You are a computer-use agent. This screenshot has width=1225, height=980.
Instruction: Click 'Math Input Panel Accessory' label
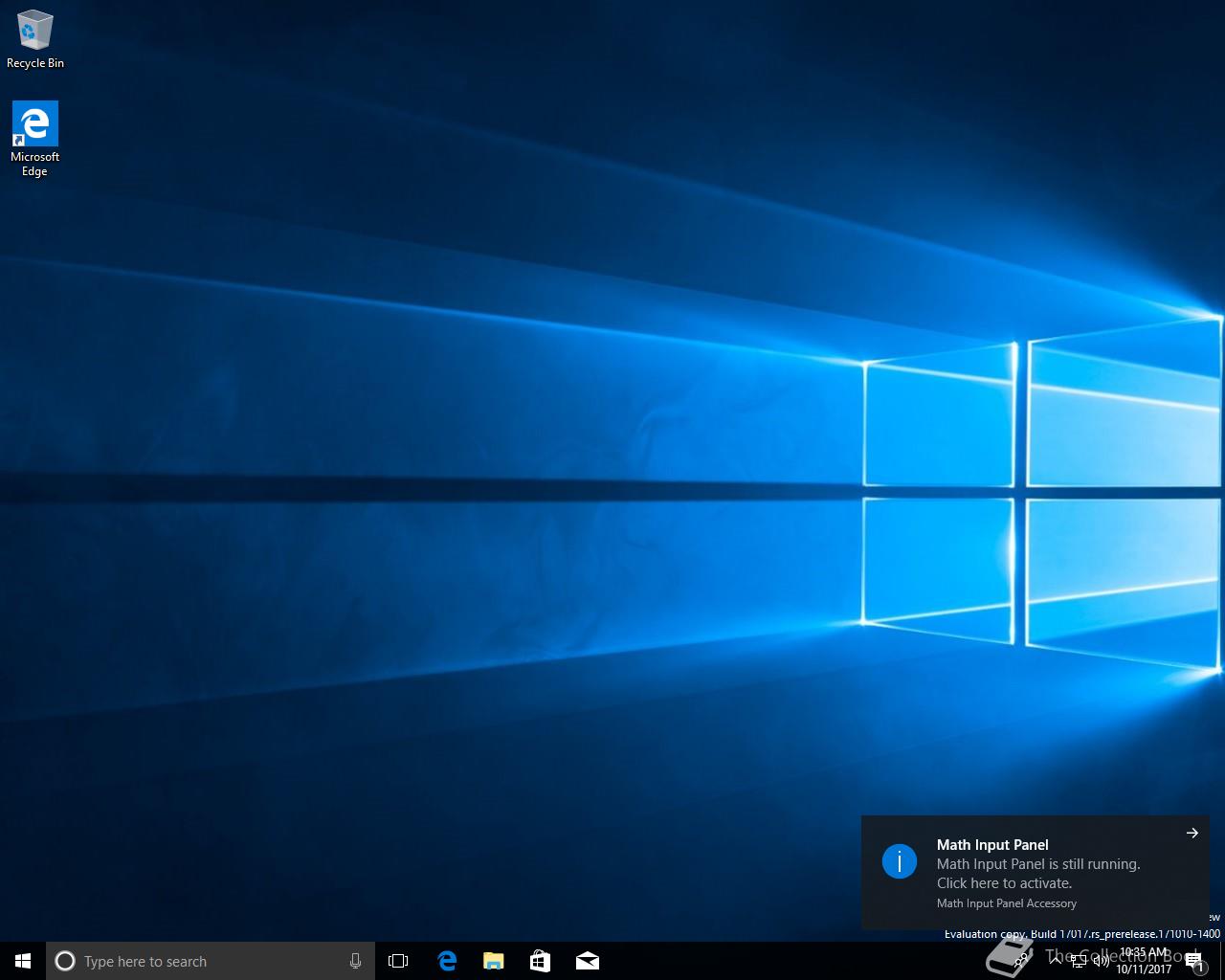(x=1007, y=903)
